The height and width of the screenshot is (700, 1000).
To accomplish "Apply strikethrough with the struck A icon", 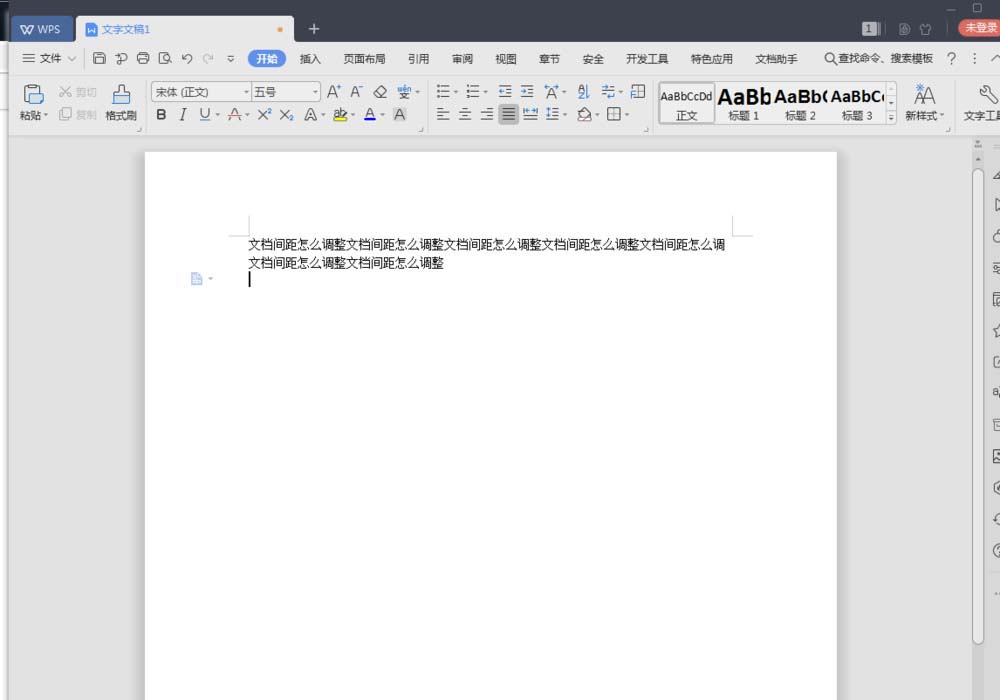I will (234, 115).
